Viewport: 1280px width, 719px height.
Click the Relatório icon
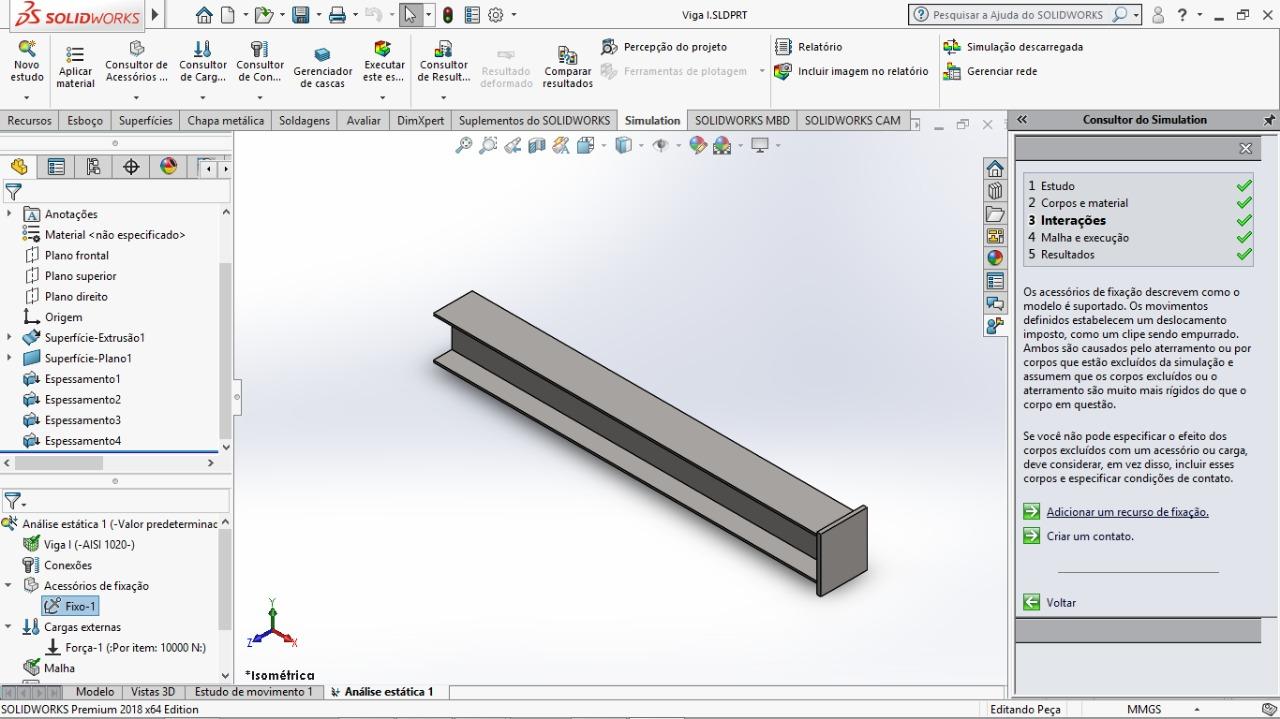point(785,47)
